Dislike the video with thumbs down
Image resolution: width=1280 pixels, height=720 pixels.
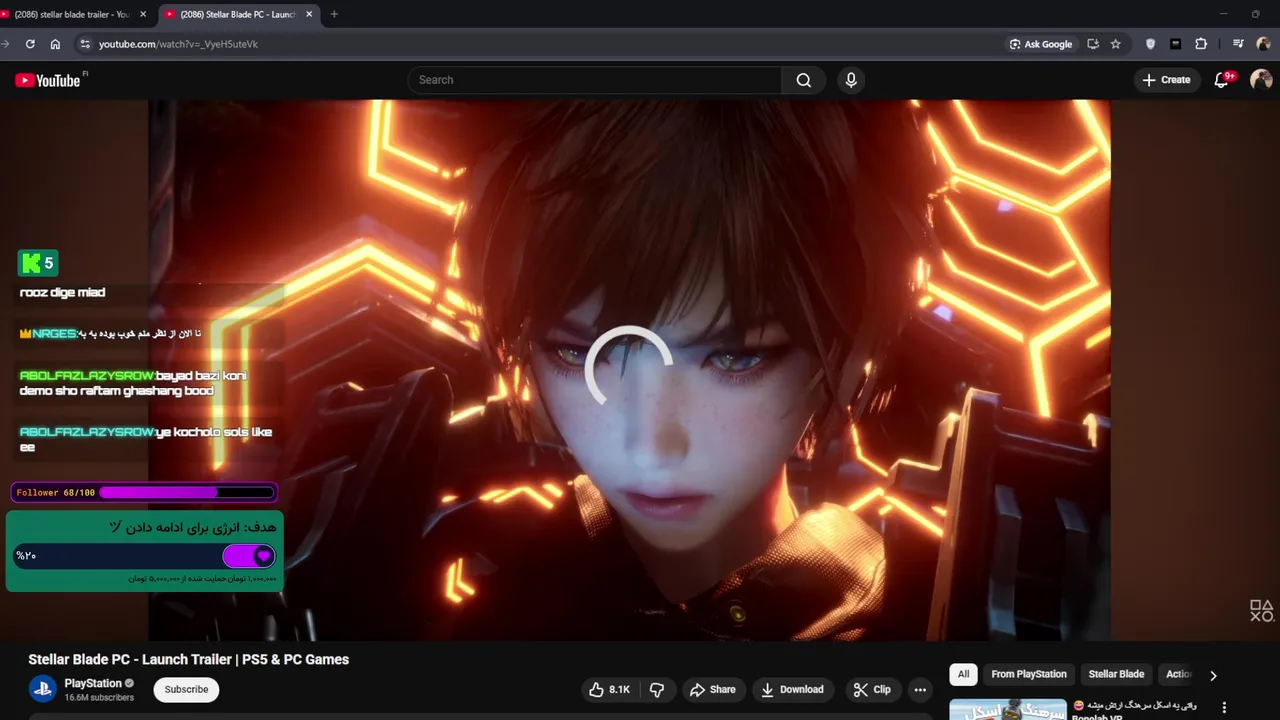[657, 689]
